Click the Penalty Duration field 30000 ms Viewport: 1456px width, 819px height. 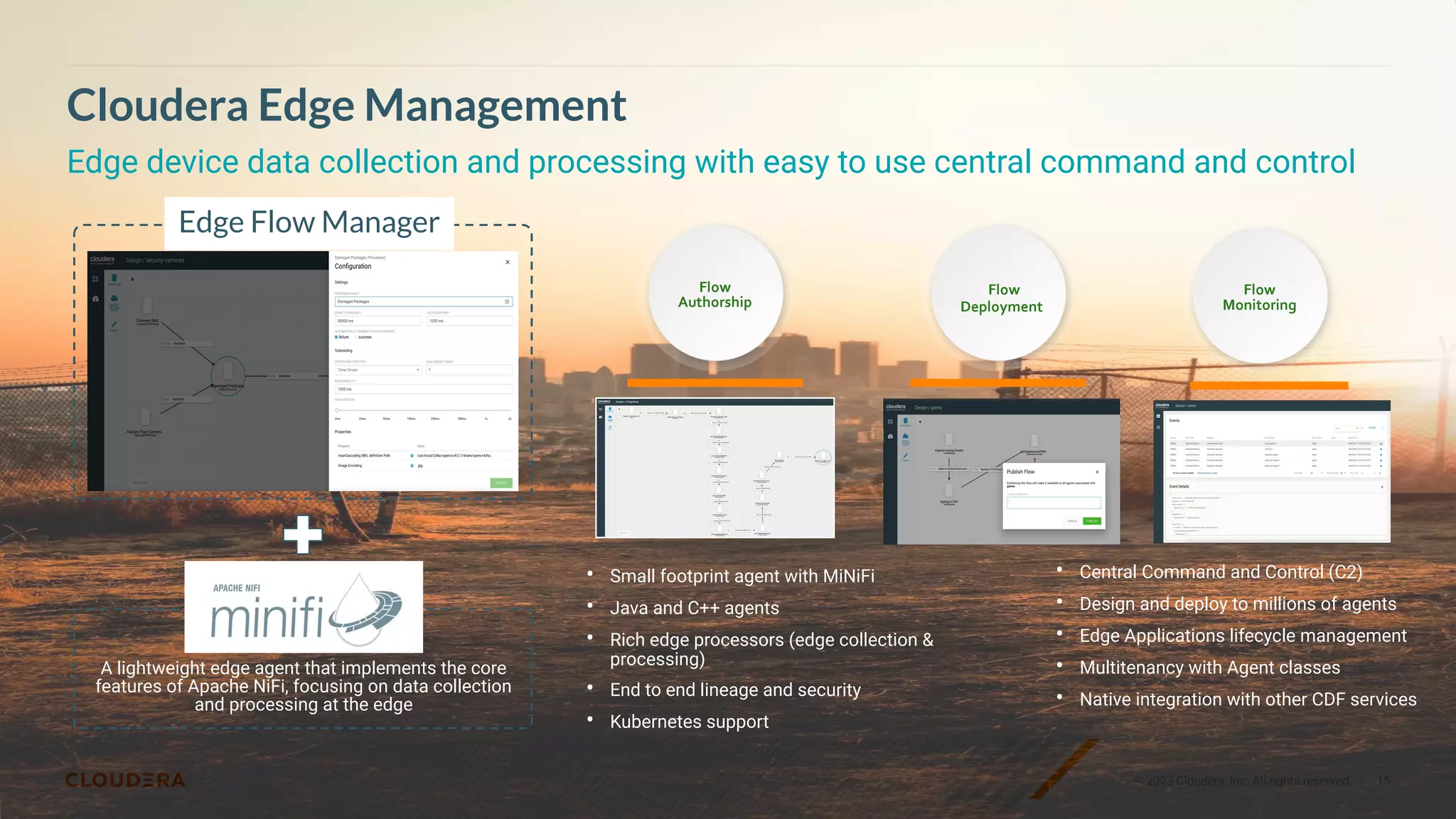coord(378,321)
